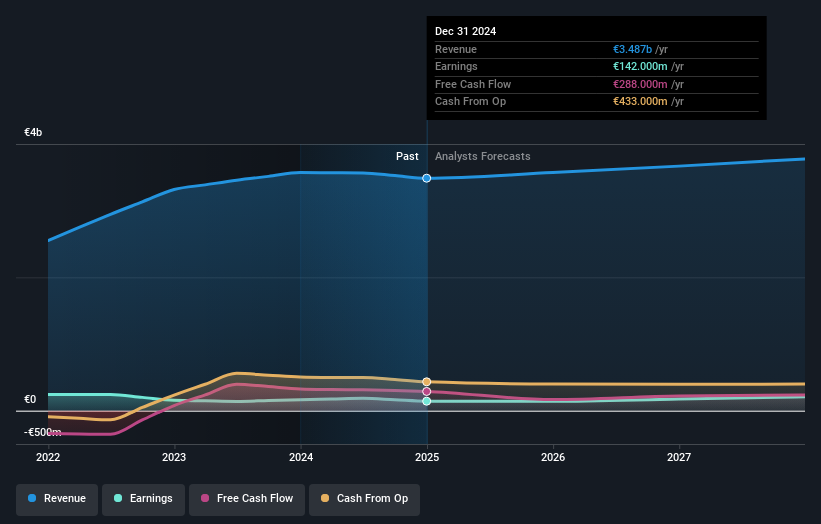Click the teal Earnings legend dot
This screenshot has width=821, height=524.
[118, 498]
